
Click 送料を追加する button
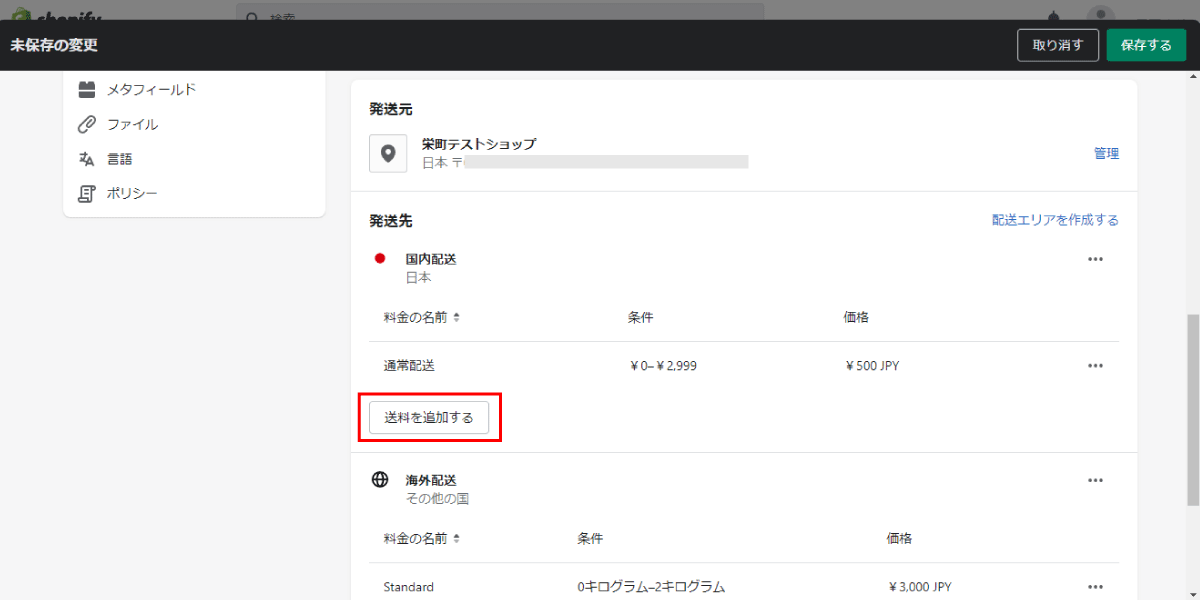pos(429,418)
